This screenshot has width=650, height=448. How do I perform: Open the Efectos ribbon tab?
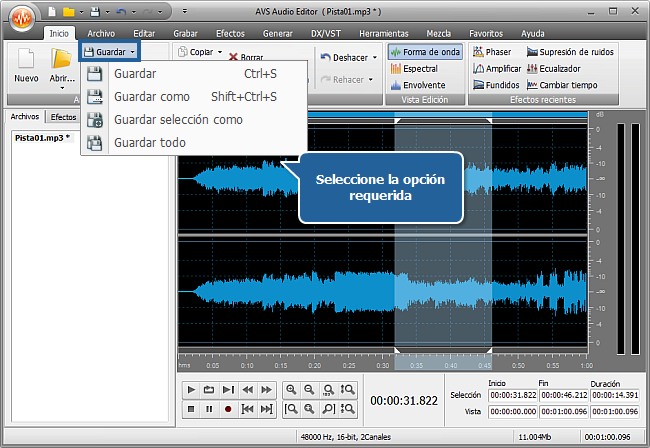(230, 33)
